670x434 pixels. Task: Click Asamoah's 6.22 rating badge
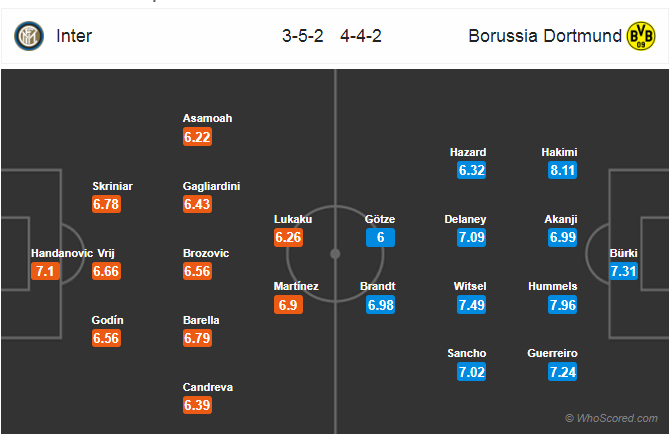[197, 137]
